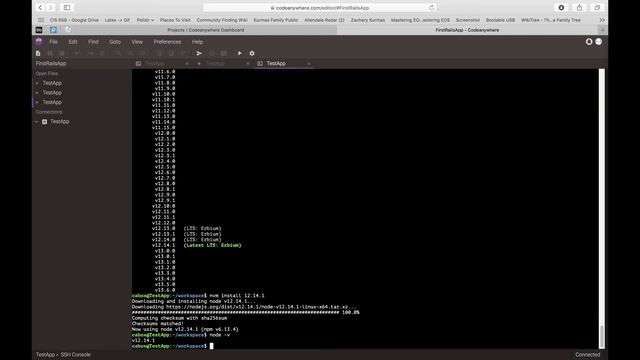
Task: Open the user avatar icon at top right
Action: [598, 42]
